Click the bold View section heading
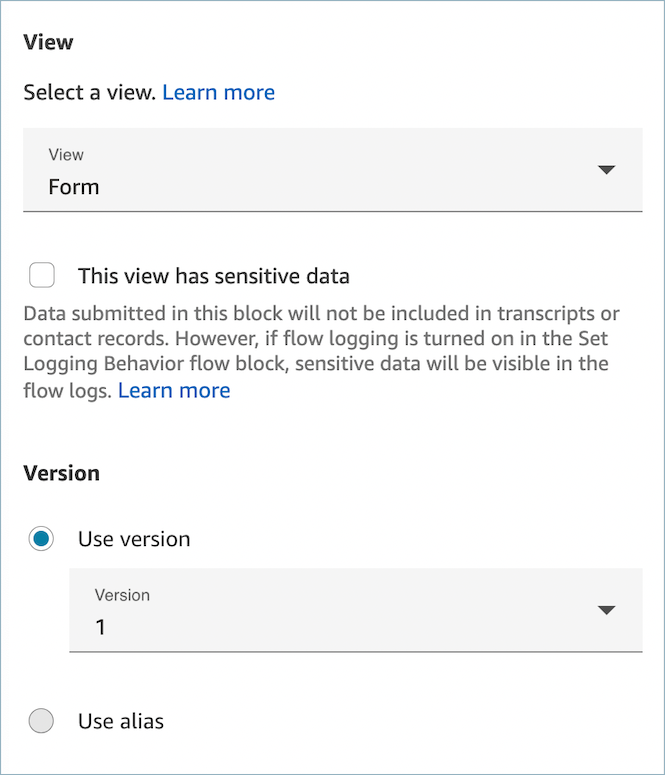 [x=48, y=42]
